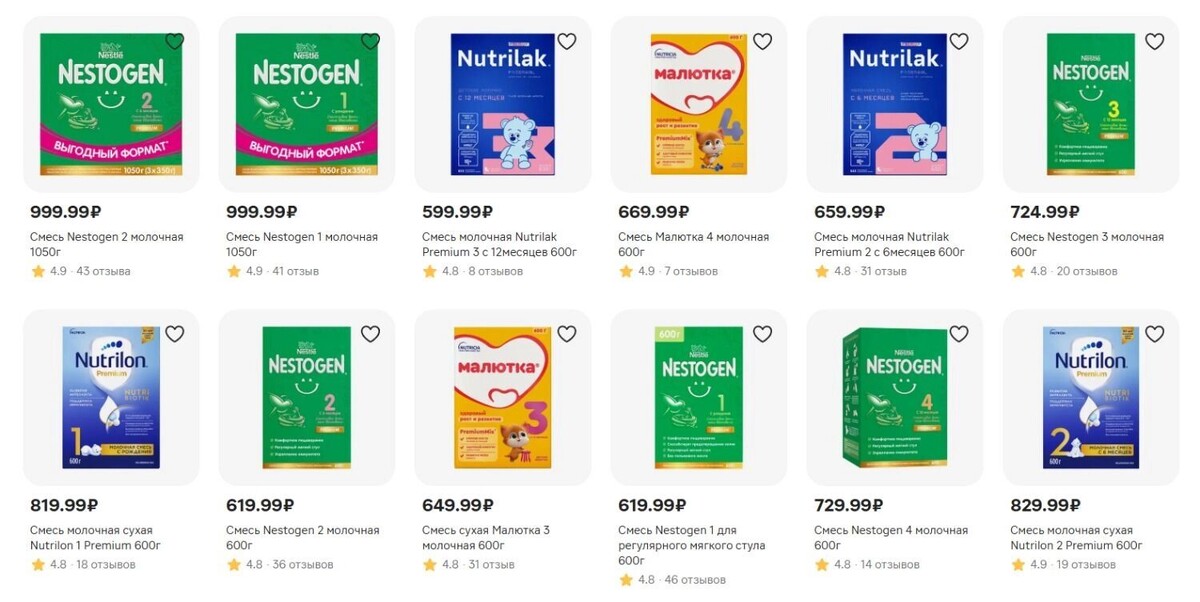The height and width of the screenshot is (602, 1200).
Task: Click heart icon on Nestogen 4 card
Action: point(958,334)
